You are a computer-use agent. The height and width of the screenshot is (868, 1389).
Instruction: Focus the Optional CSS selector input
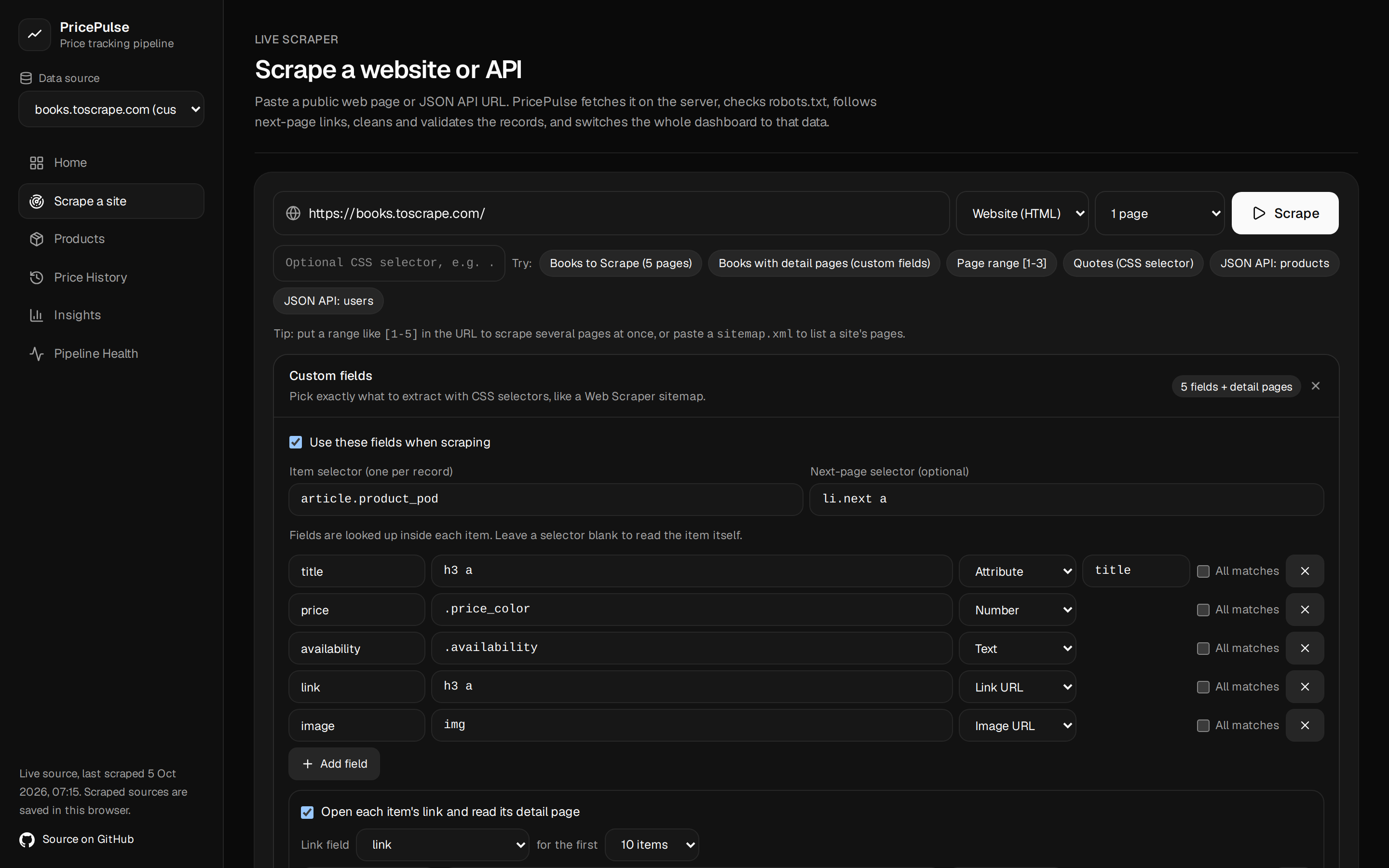[x=389, y=263]
